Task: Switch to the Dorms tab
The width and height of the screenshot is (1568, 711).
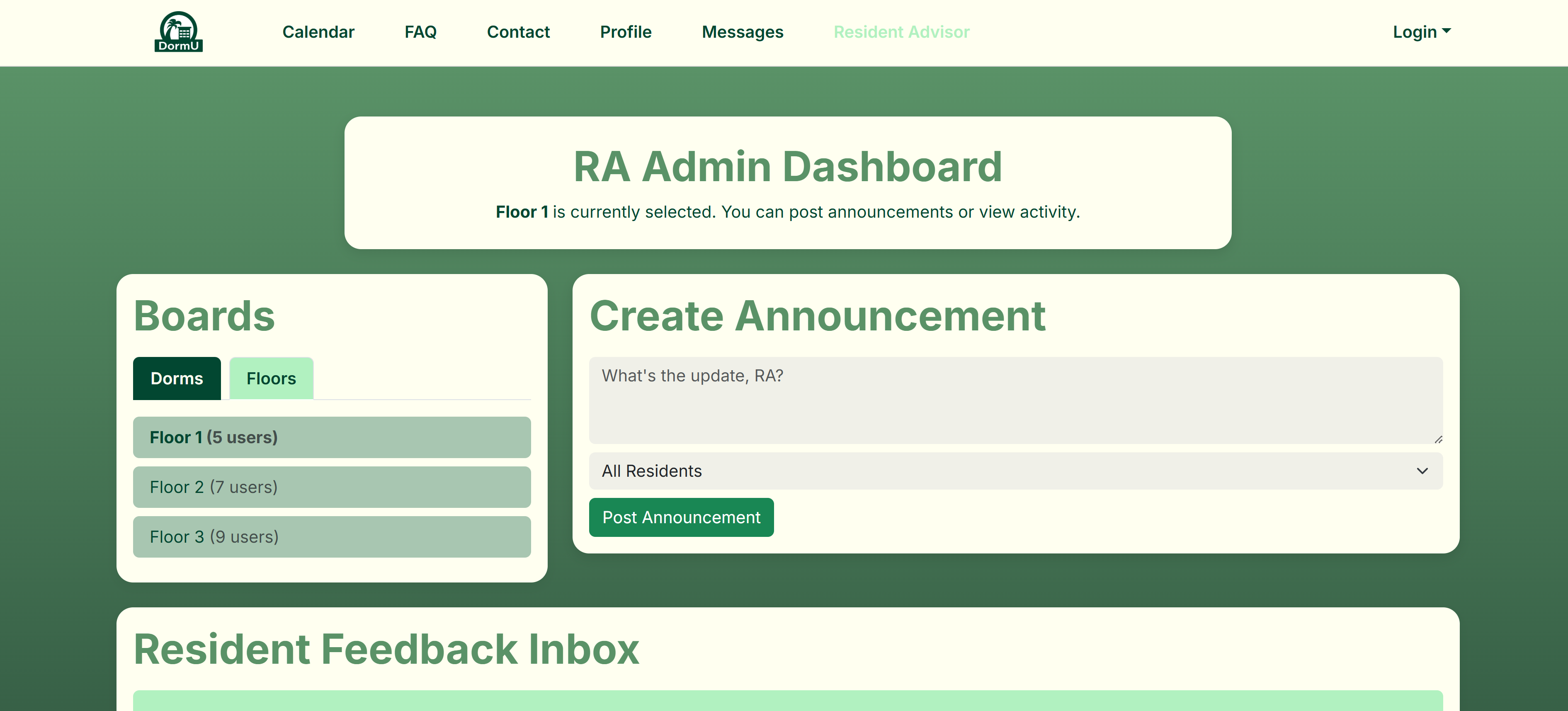Action: tap(177, 378)
